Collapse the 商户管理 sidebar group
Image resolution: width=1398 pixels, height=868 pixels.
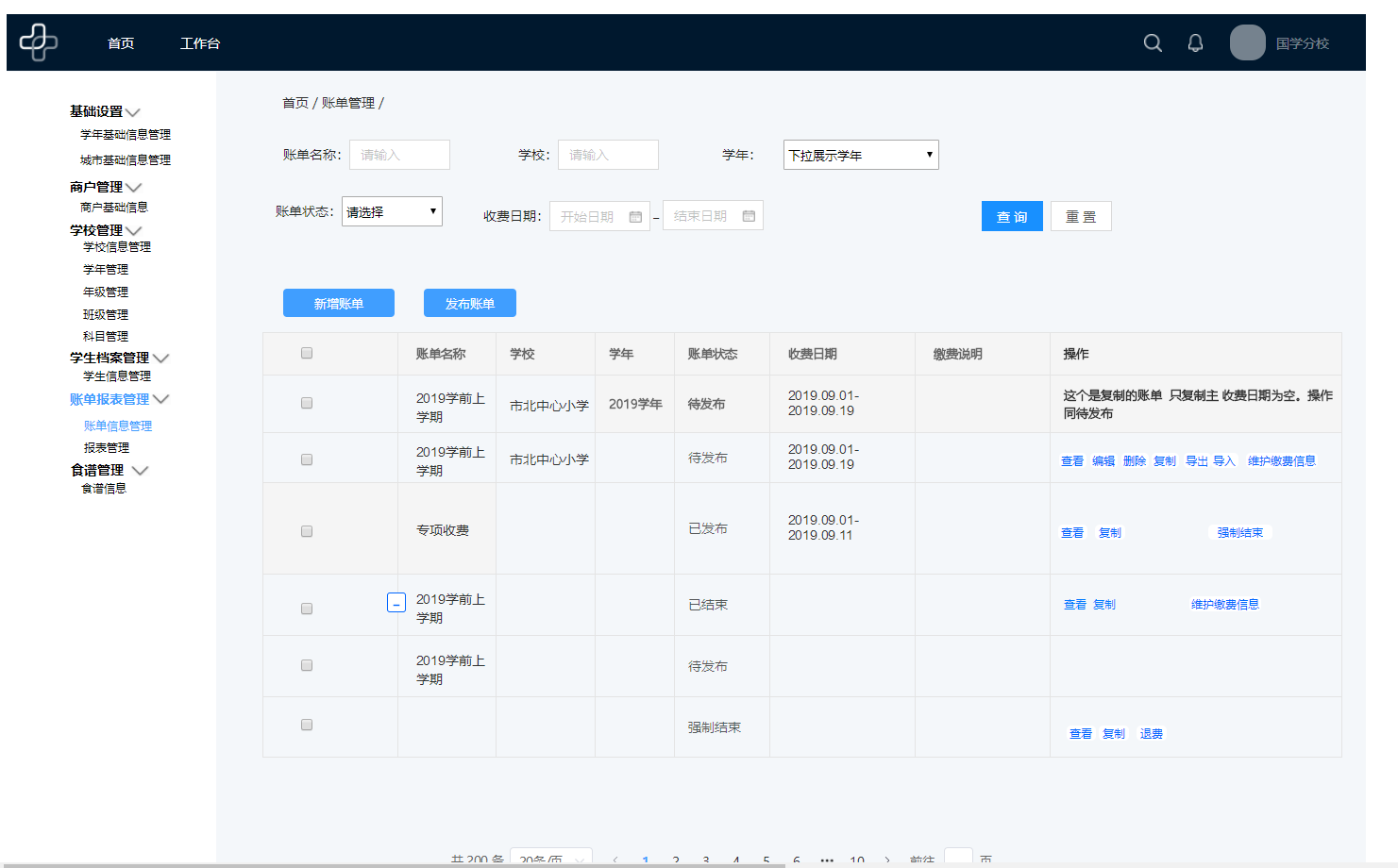point(134,188)
